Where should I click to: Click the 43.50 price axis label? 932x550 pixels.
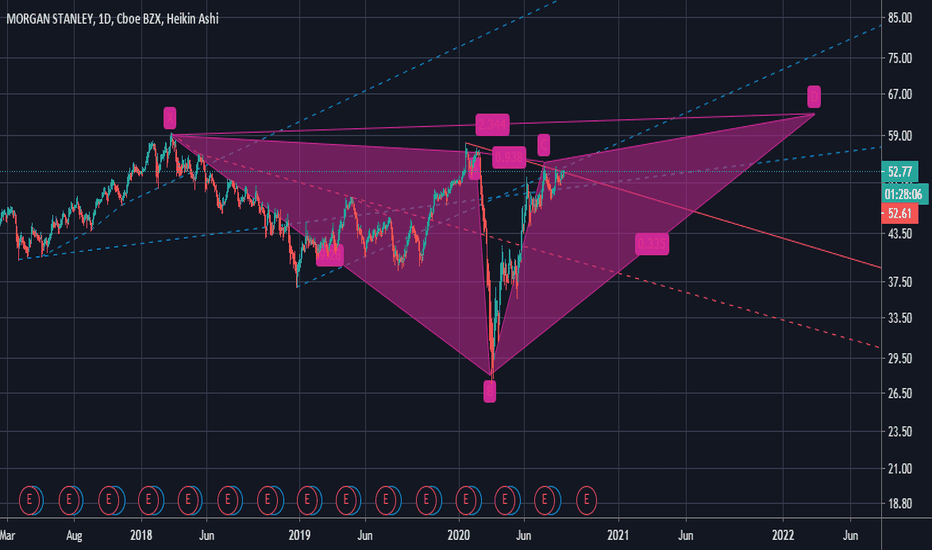[x=899, y=234]
